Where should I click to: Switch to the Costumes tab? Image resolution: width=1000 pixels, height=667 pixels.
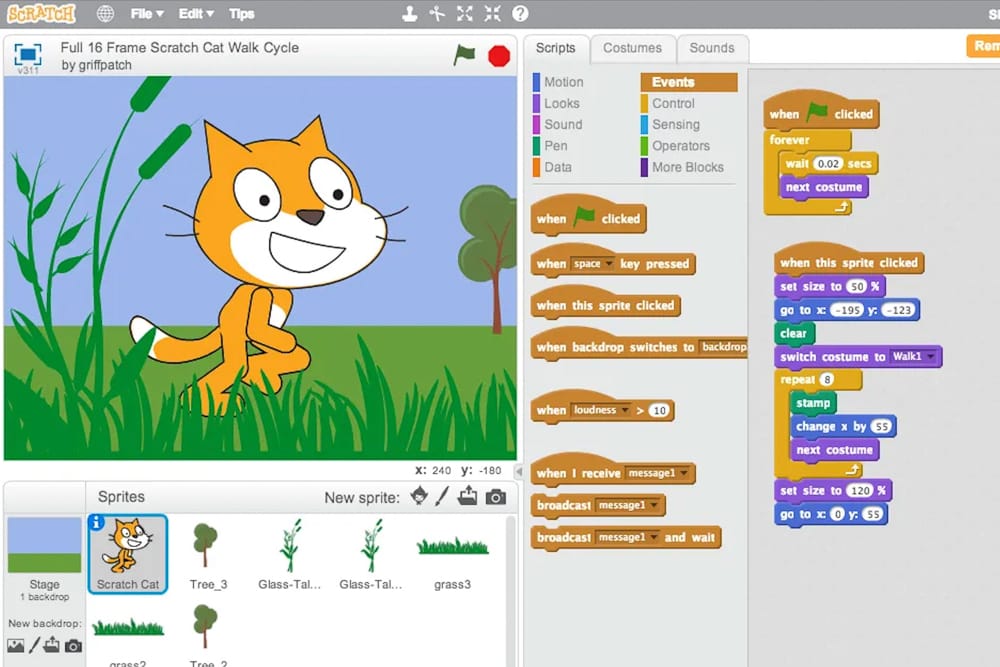[632, 48]
